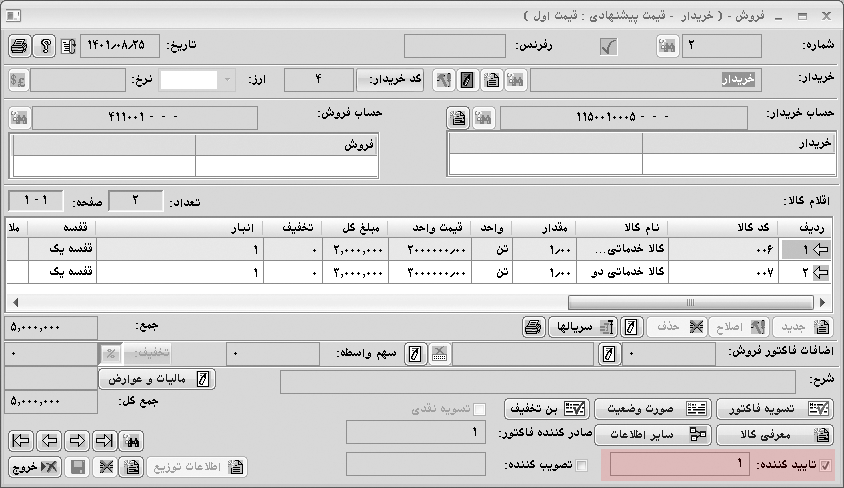The image size is (844, 488).
Task: Click the help question mark icon
Action: click(45, 46)
